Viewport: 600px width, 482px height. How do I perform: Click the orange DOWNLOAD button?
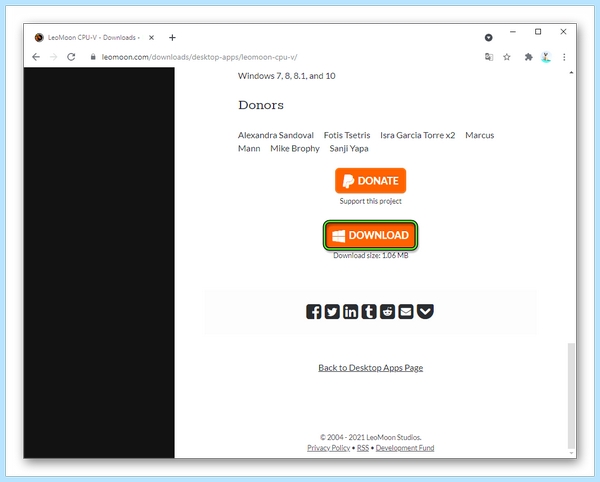point(370,235)
